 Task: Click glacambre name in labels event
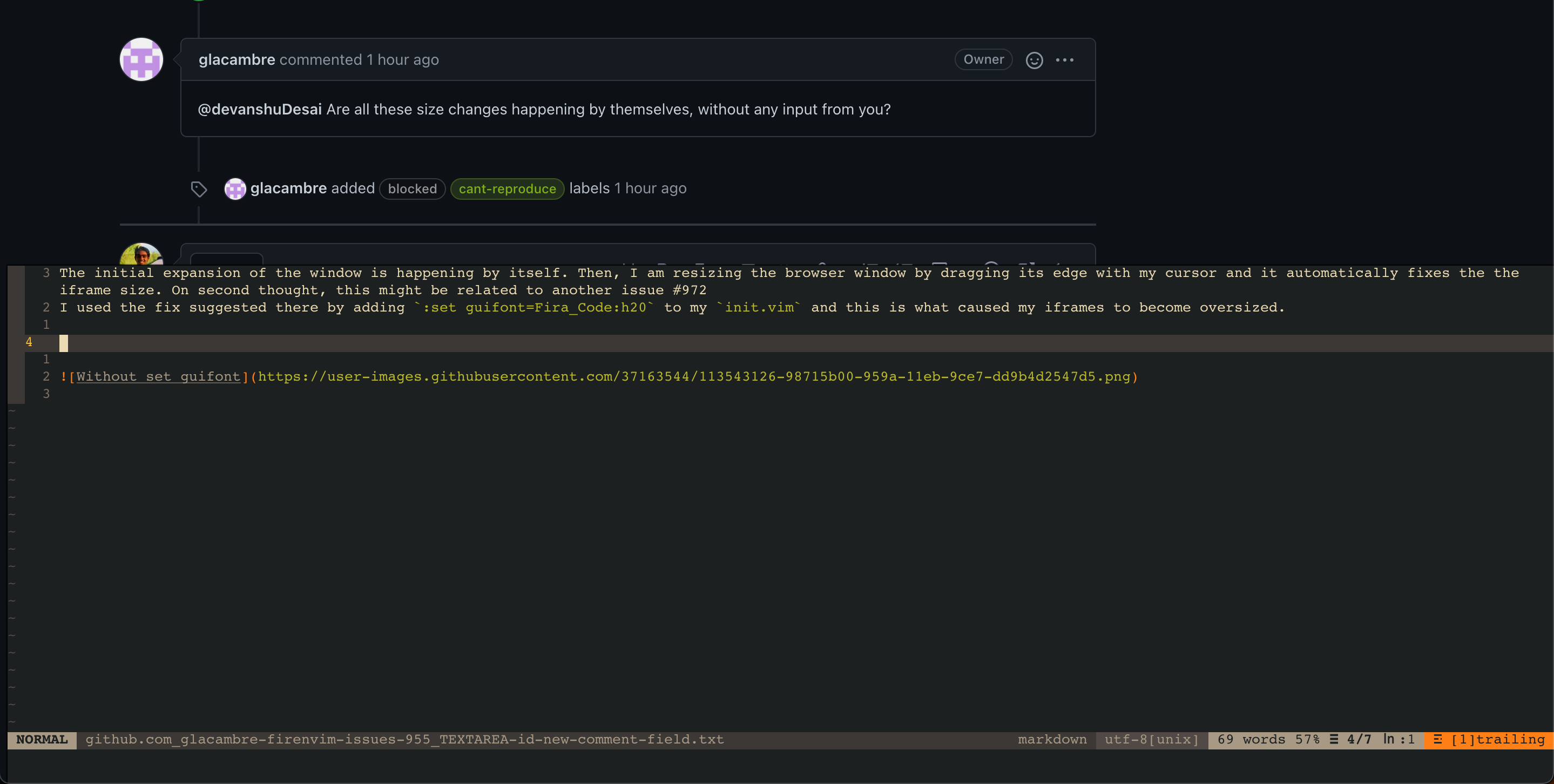click(288, 188)
